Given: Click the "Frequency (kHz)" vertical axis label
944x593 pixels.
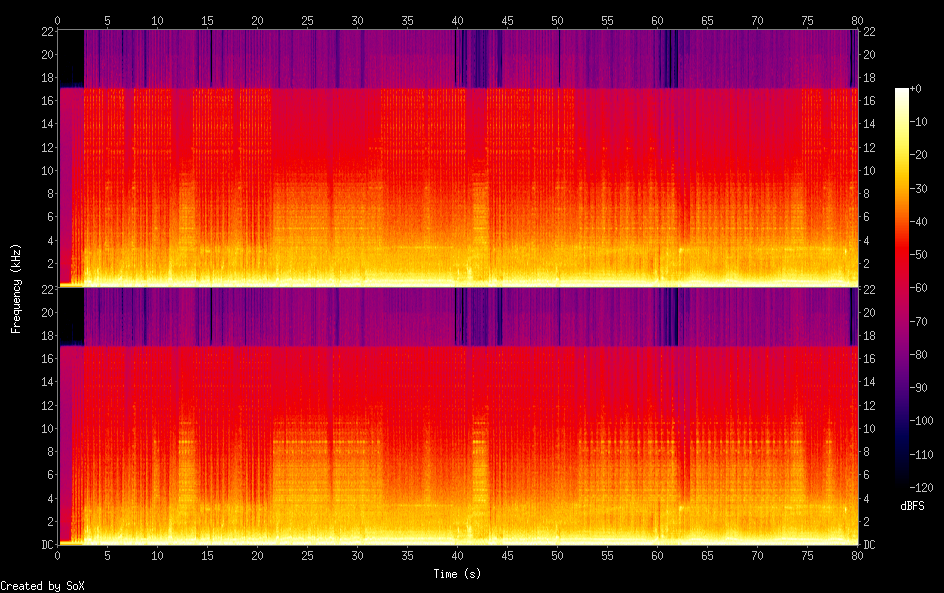Looking at the screenshot, I should 16,287.
